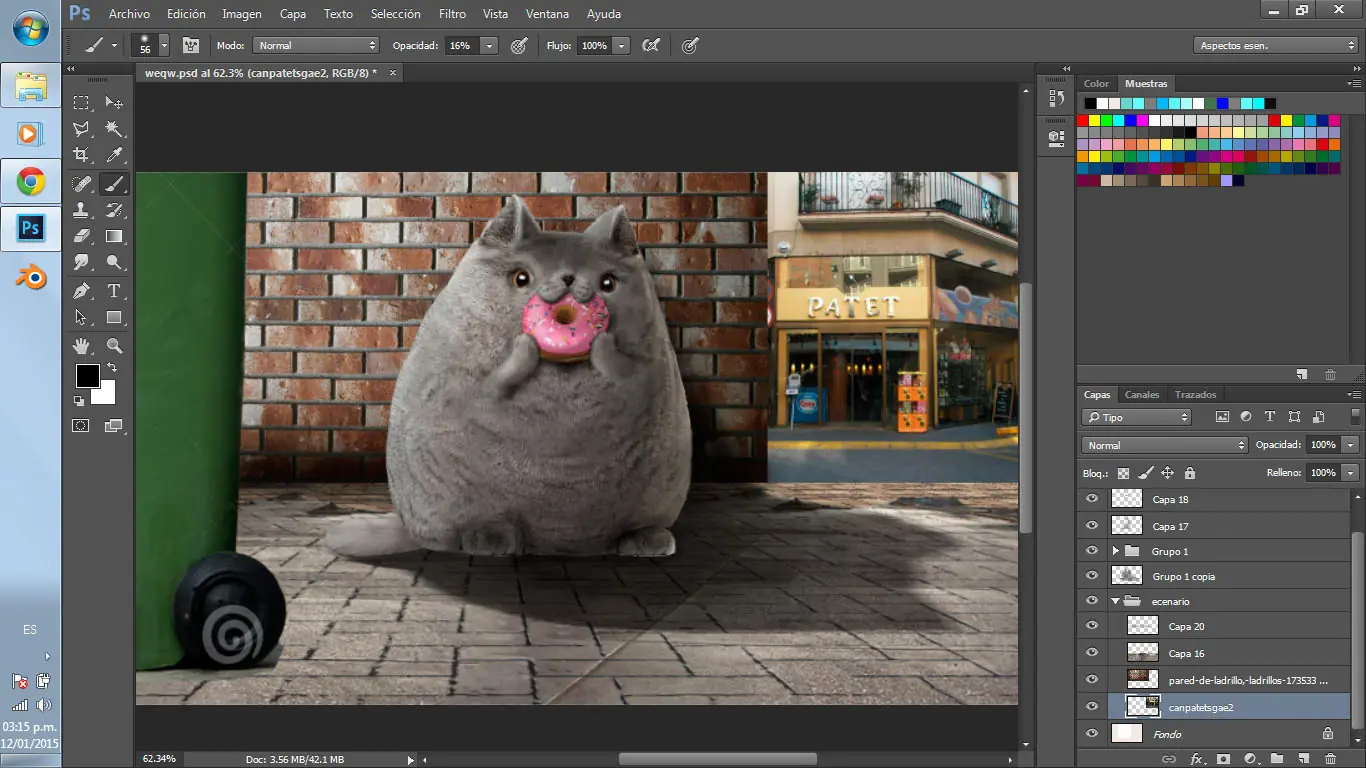Collapse the ecenario layer group
The height and width of the screenshot is (768, 1366).
pos(1115,601)
